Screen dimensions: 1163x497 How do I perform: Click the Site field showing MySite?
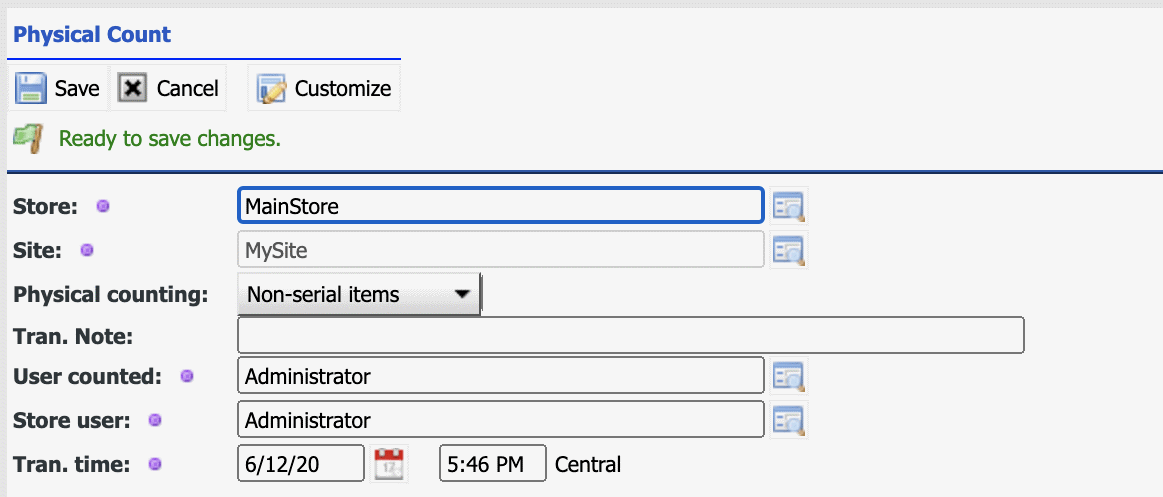500,249
